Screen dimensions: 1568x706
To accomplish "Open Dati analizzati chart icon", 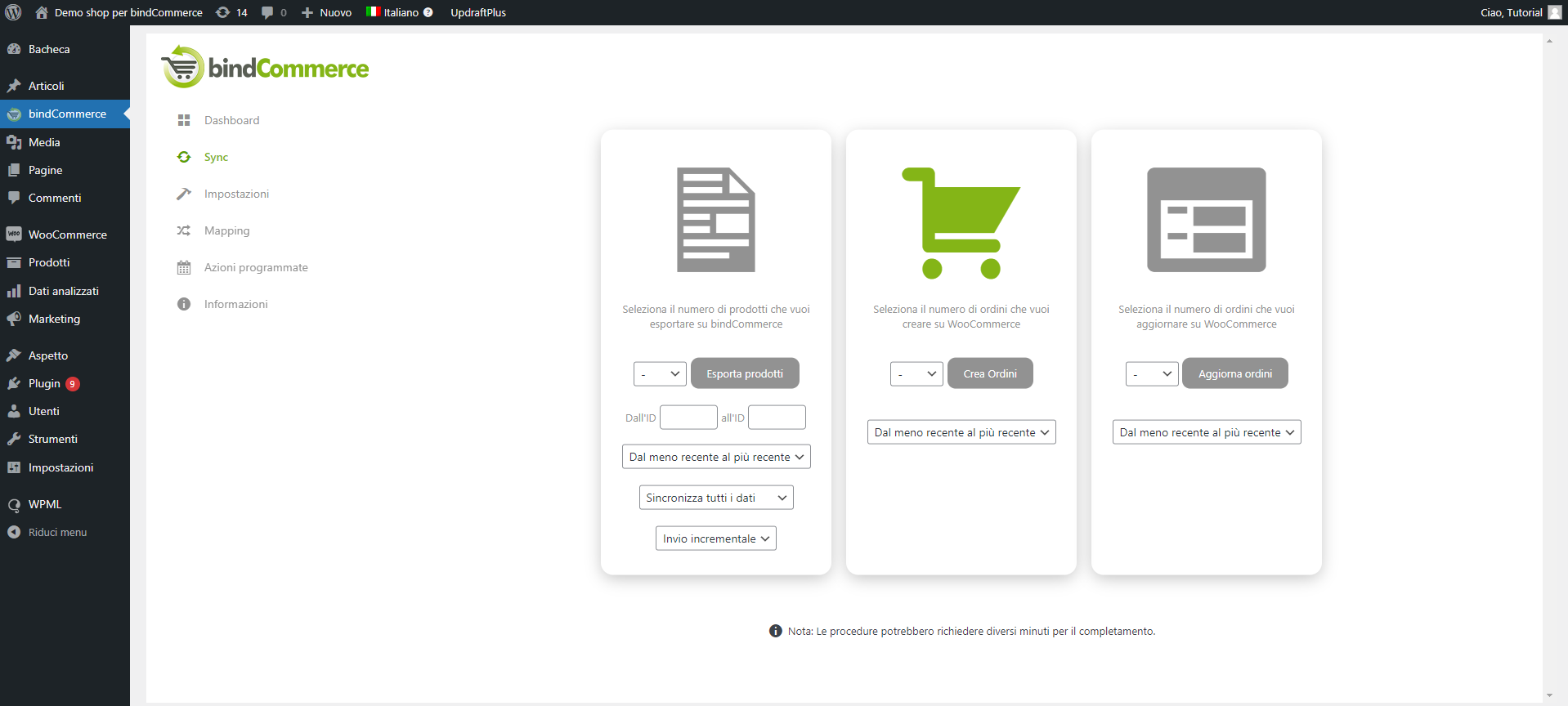I will 14,291.
